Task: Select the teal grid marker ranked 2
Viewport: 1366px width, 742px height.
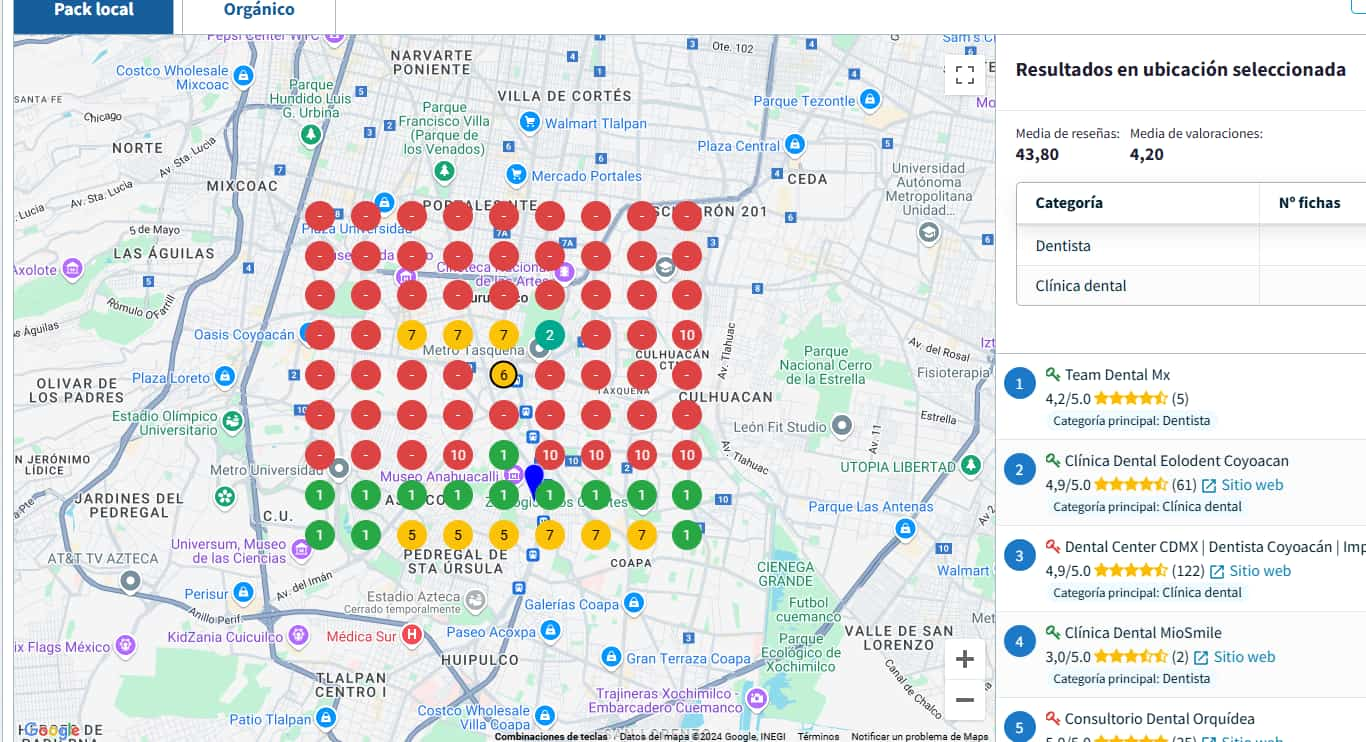Action: [x=550, y=335]
